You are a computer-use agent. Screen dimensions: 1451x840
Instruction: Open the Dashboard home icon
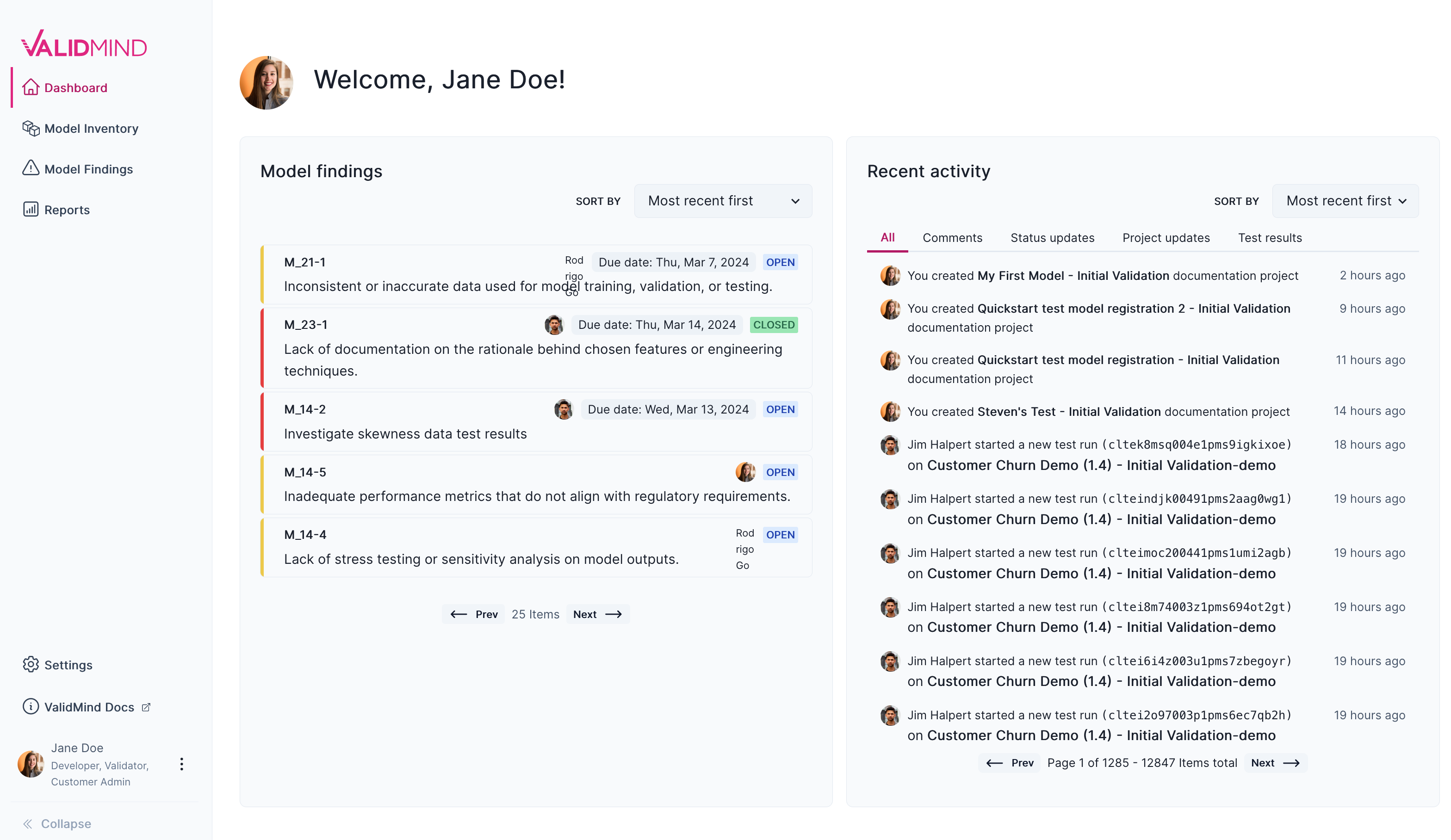(x=31, y=87)
